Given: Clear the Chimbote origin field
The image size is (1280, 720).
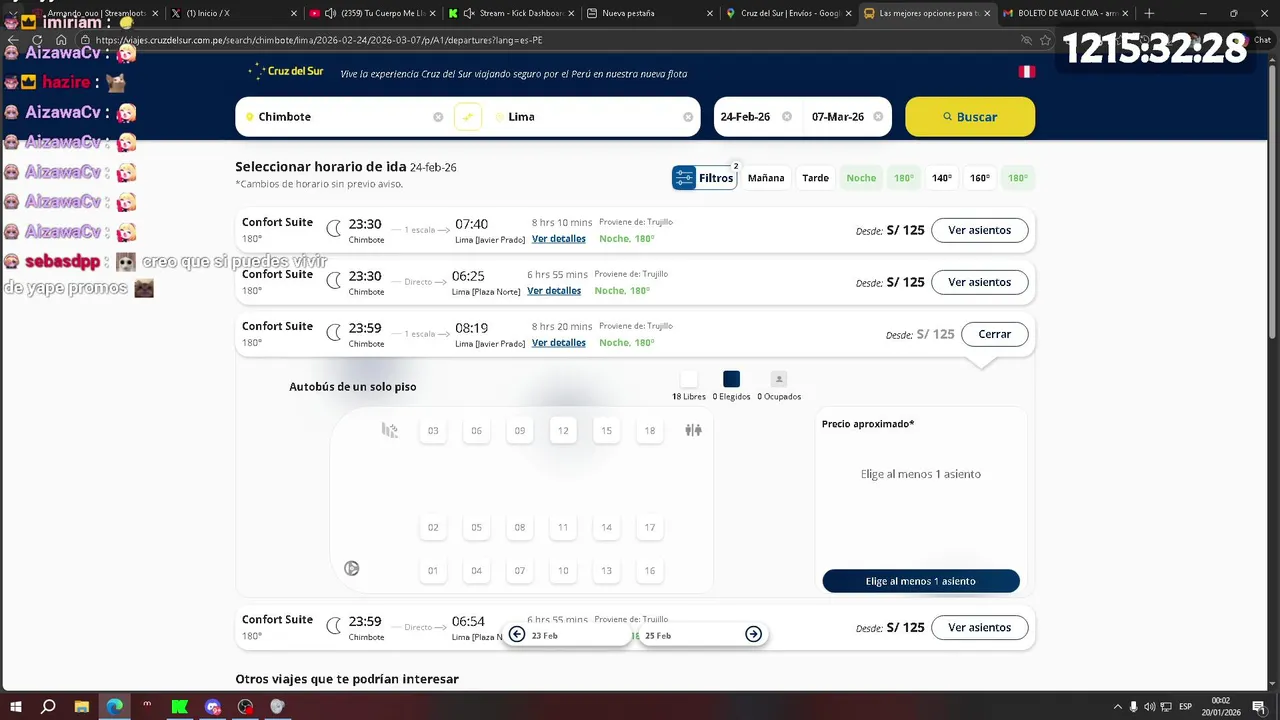Looking at the screenshot, I should [438, 117].
